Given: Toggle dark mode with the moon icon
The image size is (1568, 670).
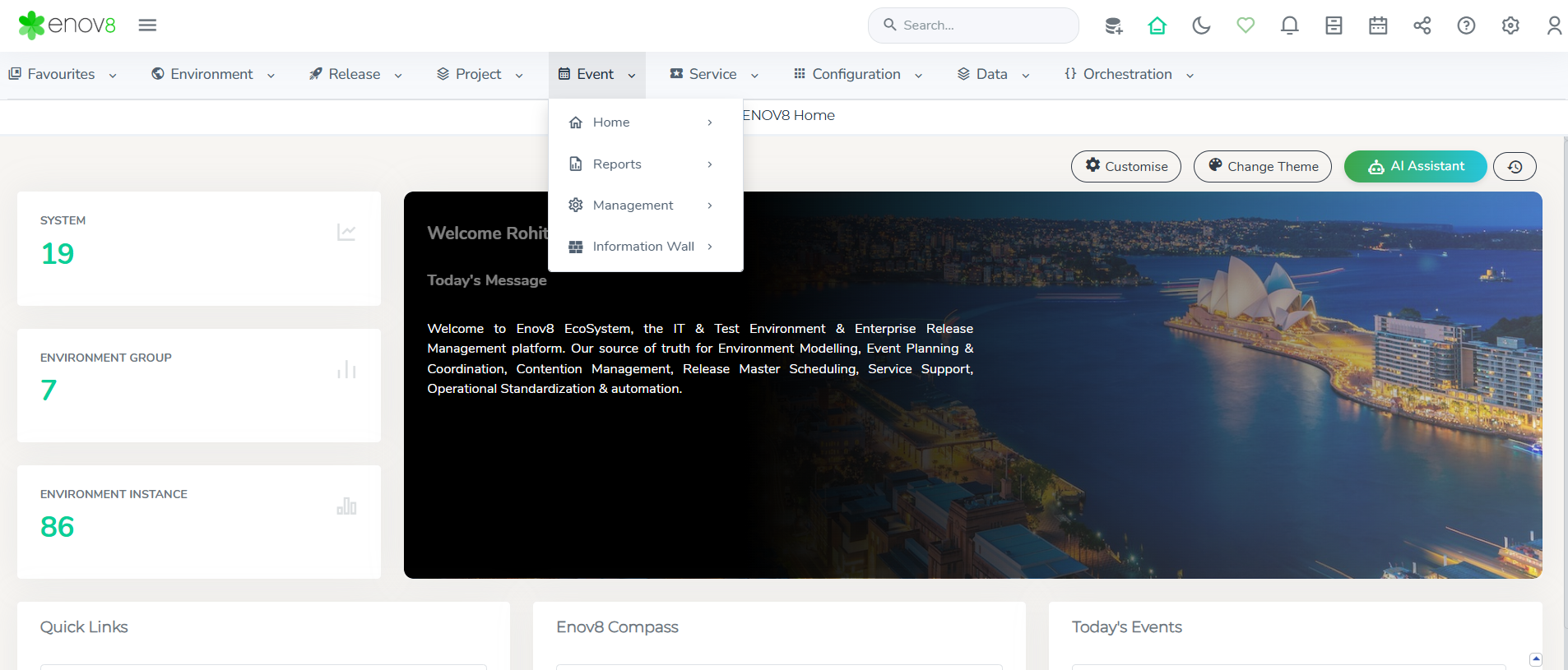Looking at the screenshot, I should [1201, 25].
